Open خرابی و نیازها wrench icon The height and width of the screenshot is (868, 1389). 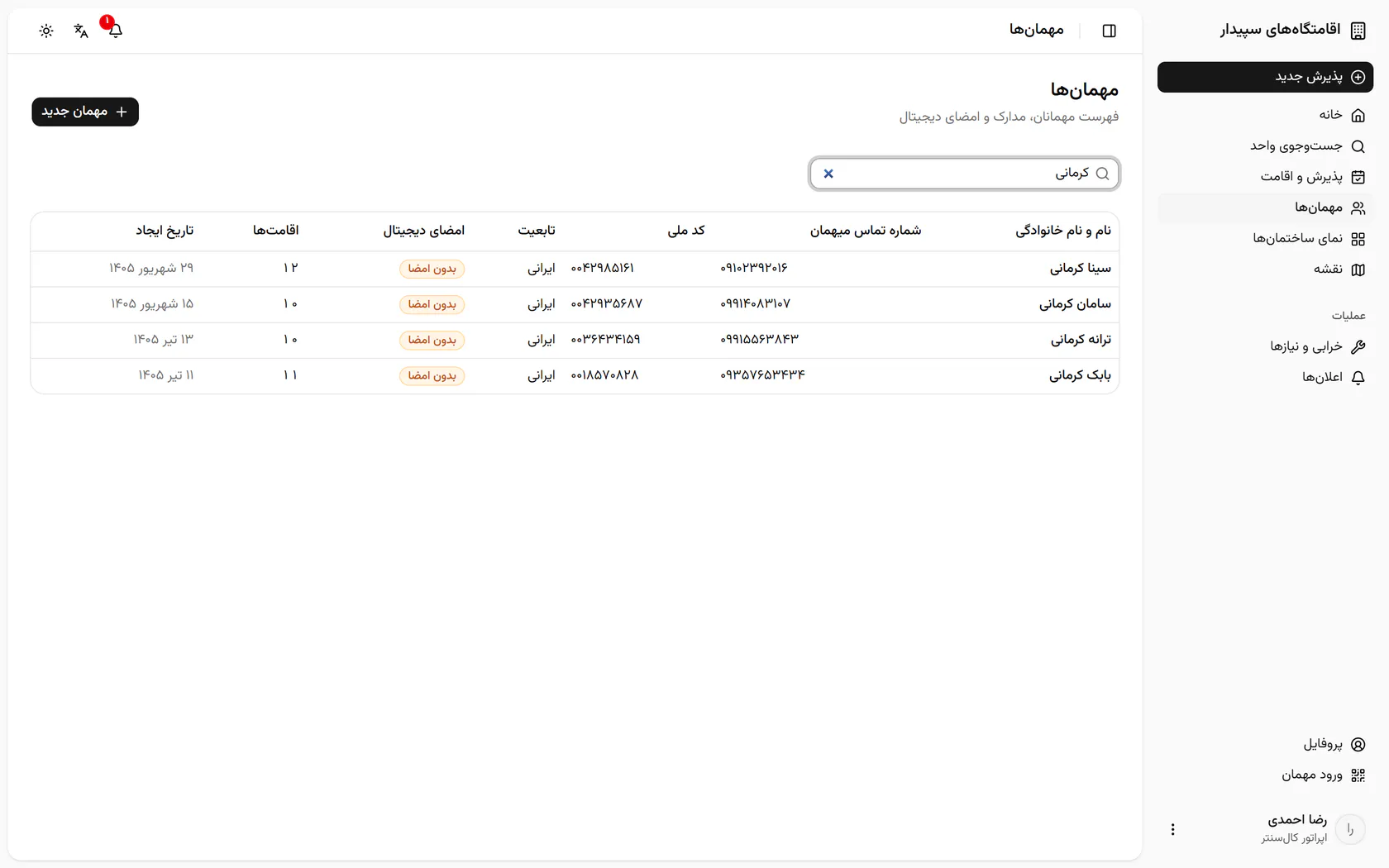[x=1358, y=346]
